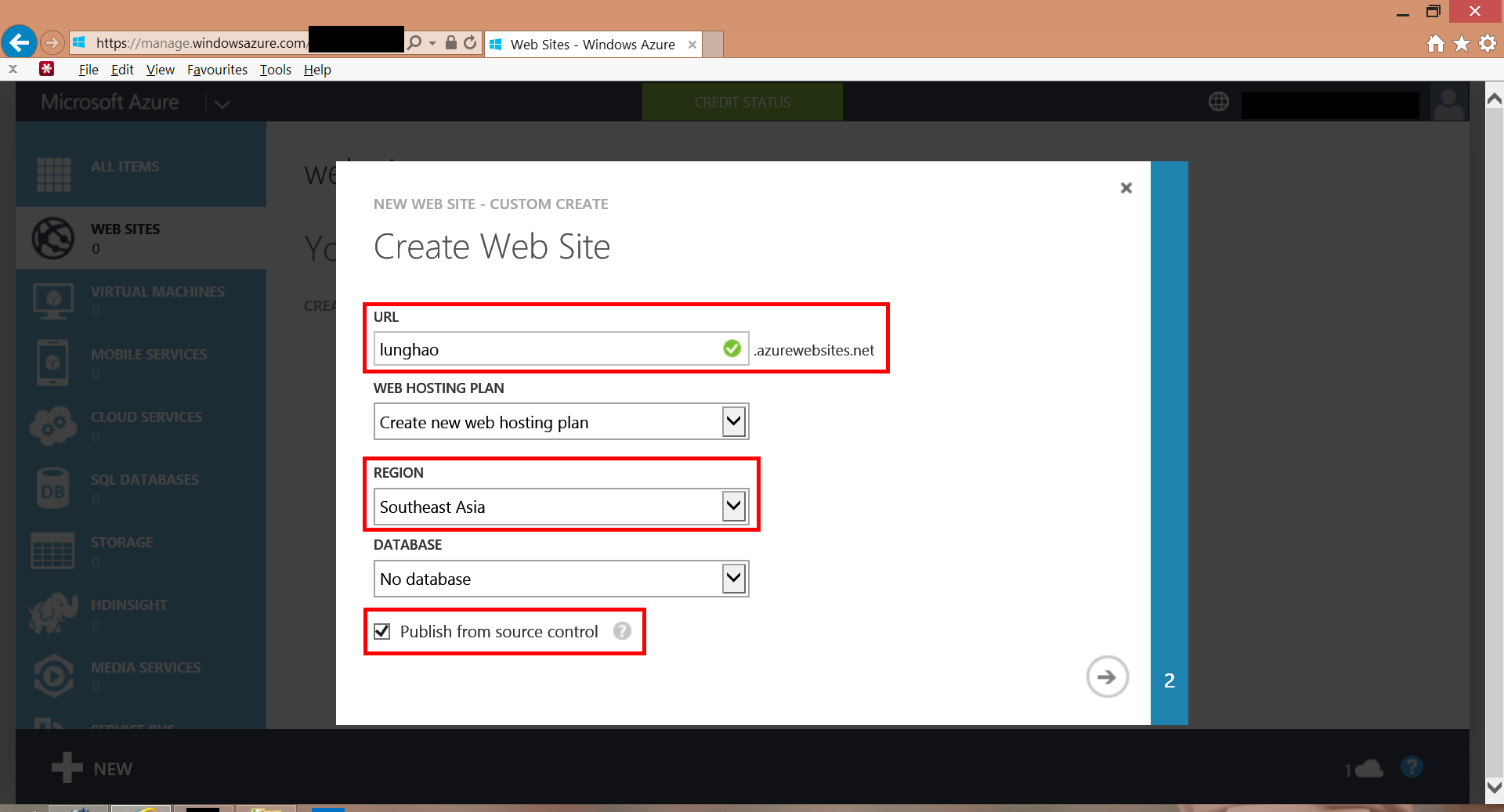Open the Edit menu
1504x812 pixels.
(x=122, y=70)
